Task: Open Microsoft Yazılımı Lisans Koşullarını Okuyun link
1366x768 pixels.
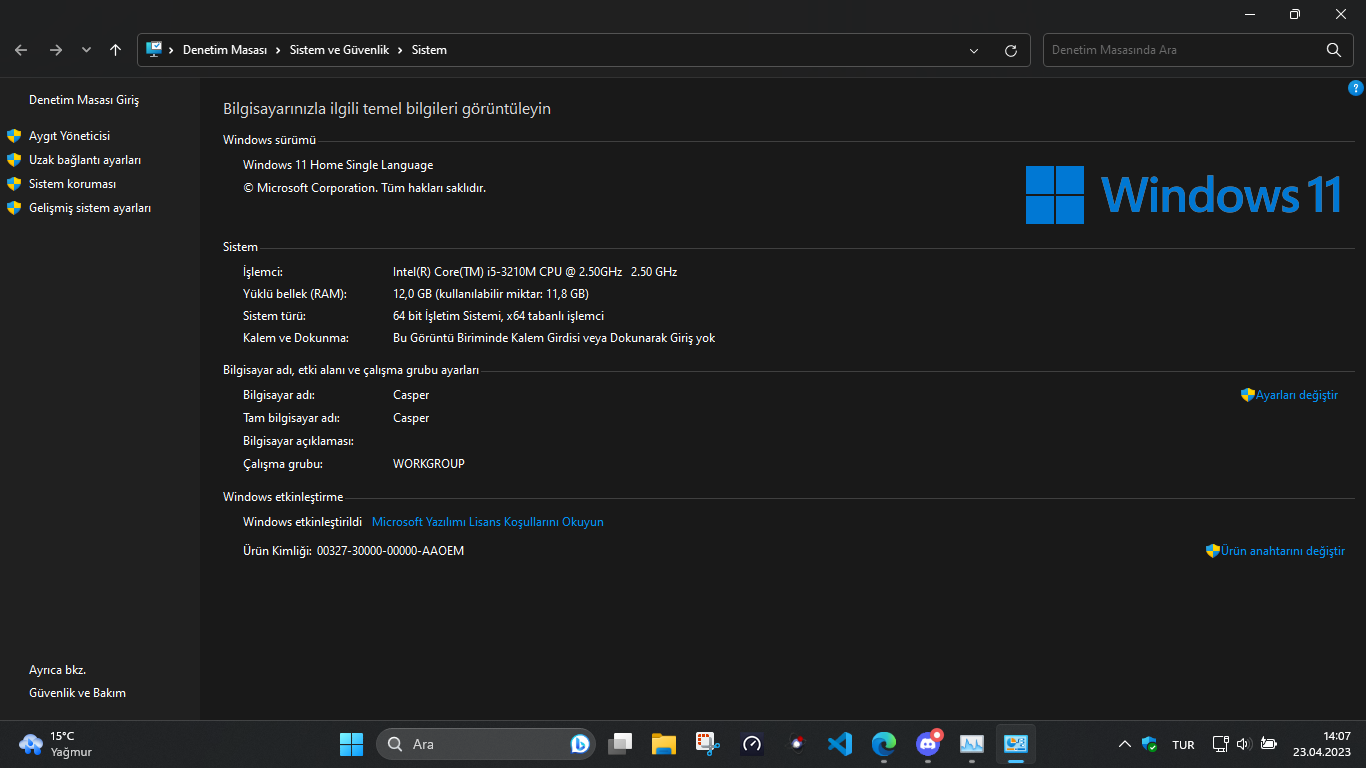Action: [x=487, y=522]
